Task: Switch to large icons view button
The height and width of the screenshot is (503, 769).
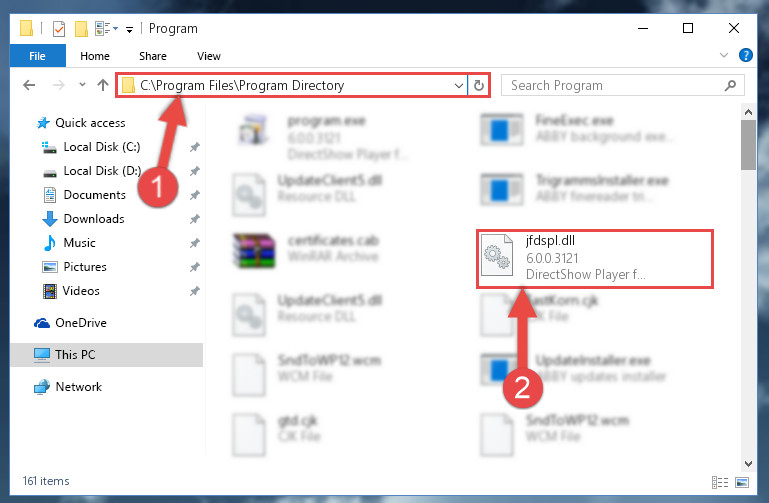Action: click(742, 482)
